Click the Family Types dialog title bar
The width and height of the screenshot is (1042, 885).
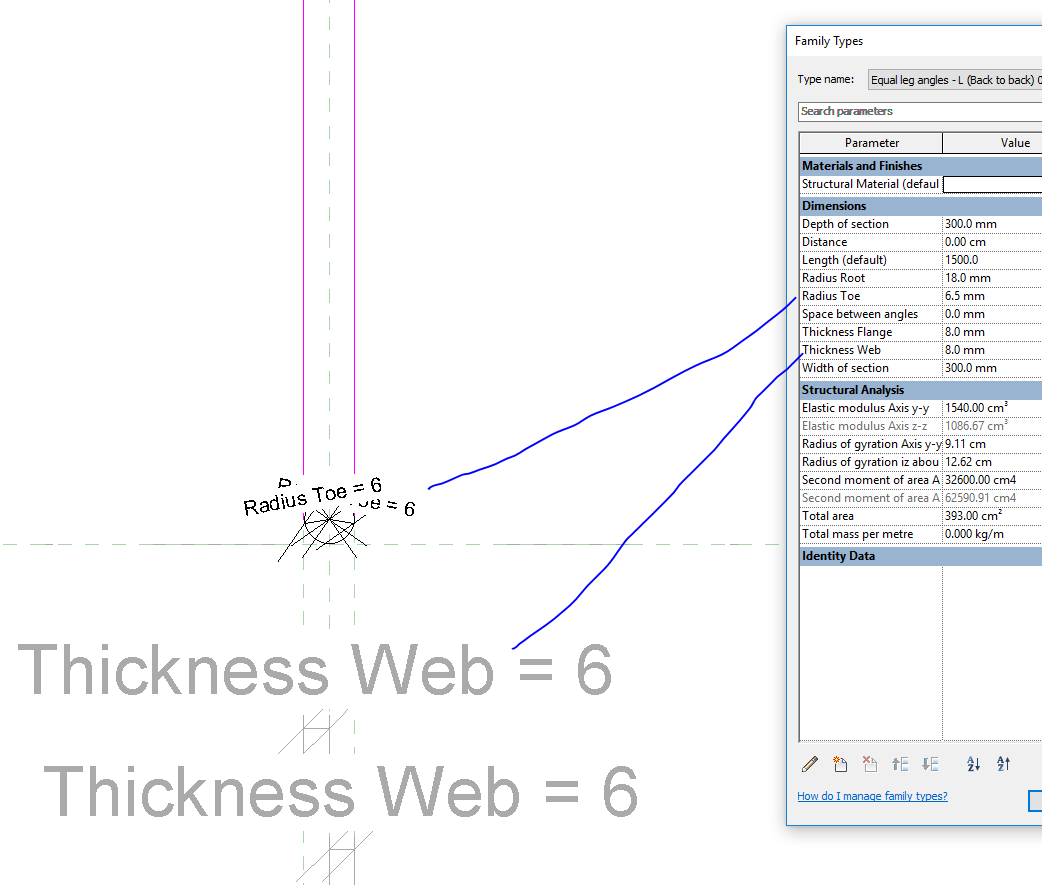coord(914,41)
